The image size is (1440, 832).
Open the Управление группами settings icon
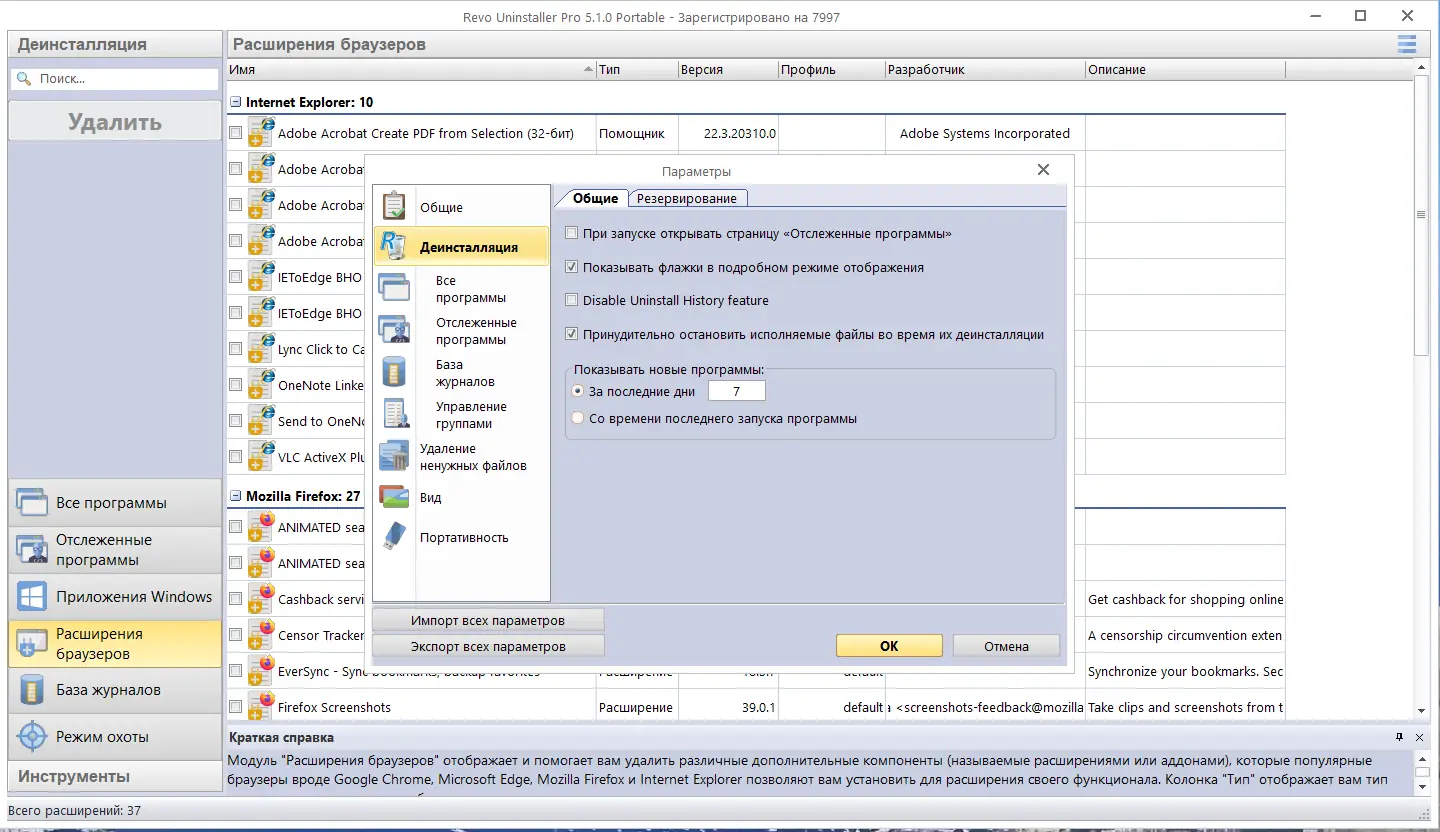394,414
